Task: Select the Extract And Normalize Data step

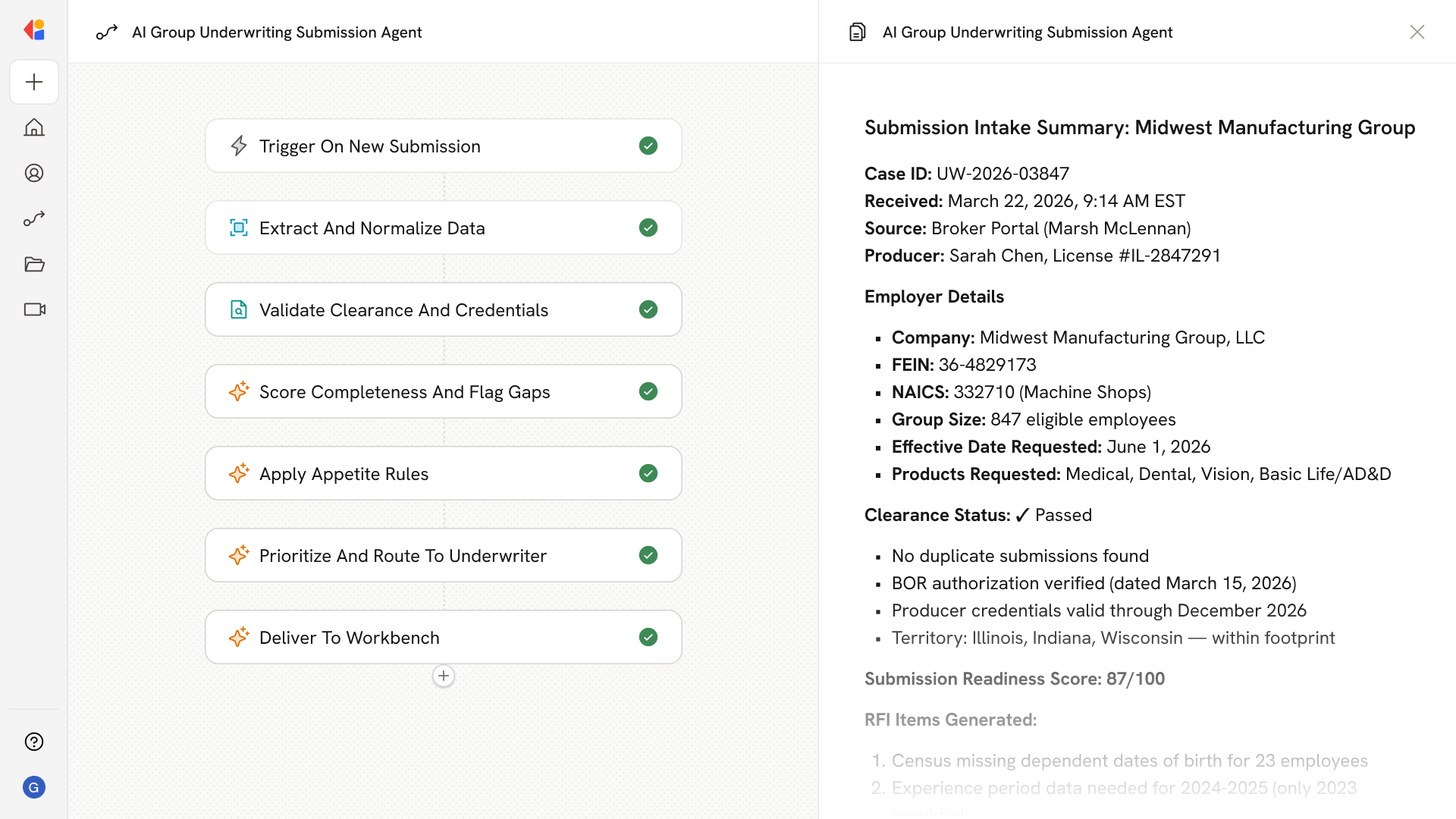Action: click(372, 227)
